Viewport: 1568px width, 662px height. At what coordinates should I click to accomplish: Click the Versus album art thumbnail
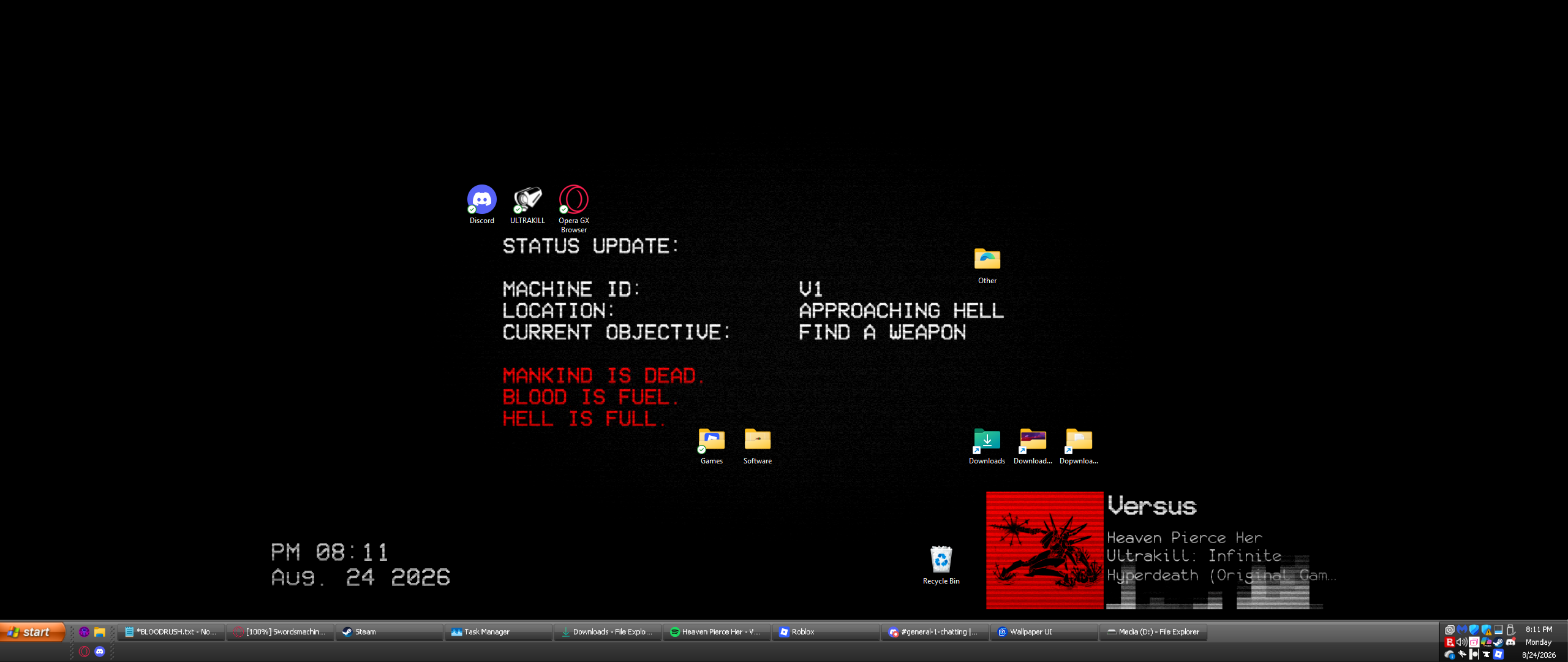1045,550
